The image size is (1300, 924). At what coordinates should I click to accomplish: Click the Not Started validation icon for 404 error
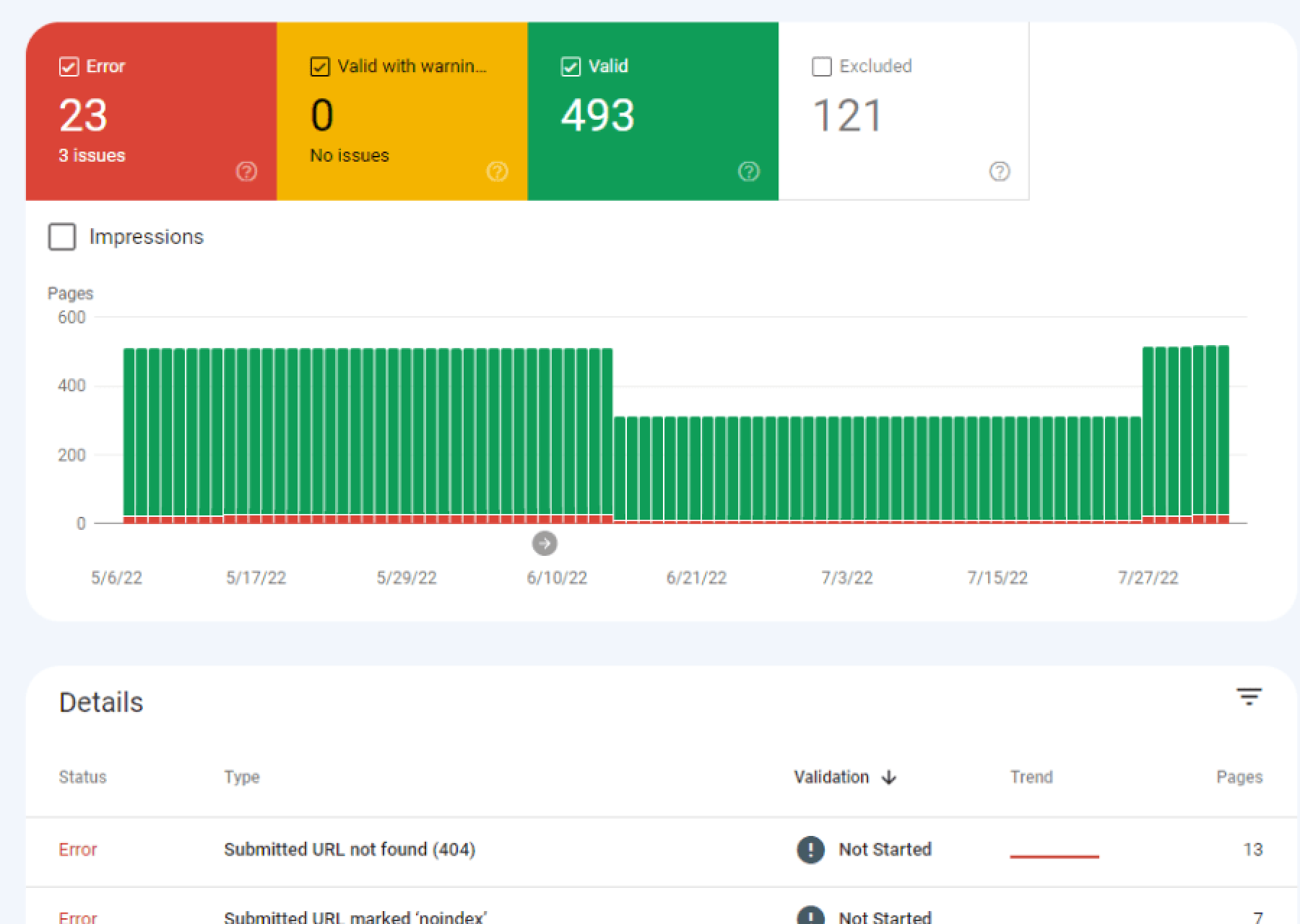[x=810, y=850]
